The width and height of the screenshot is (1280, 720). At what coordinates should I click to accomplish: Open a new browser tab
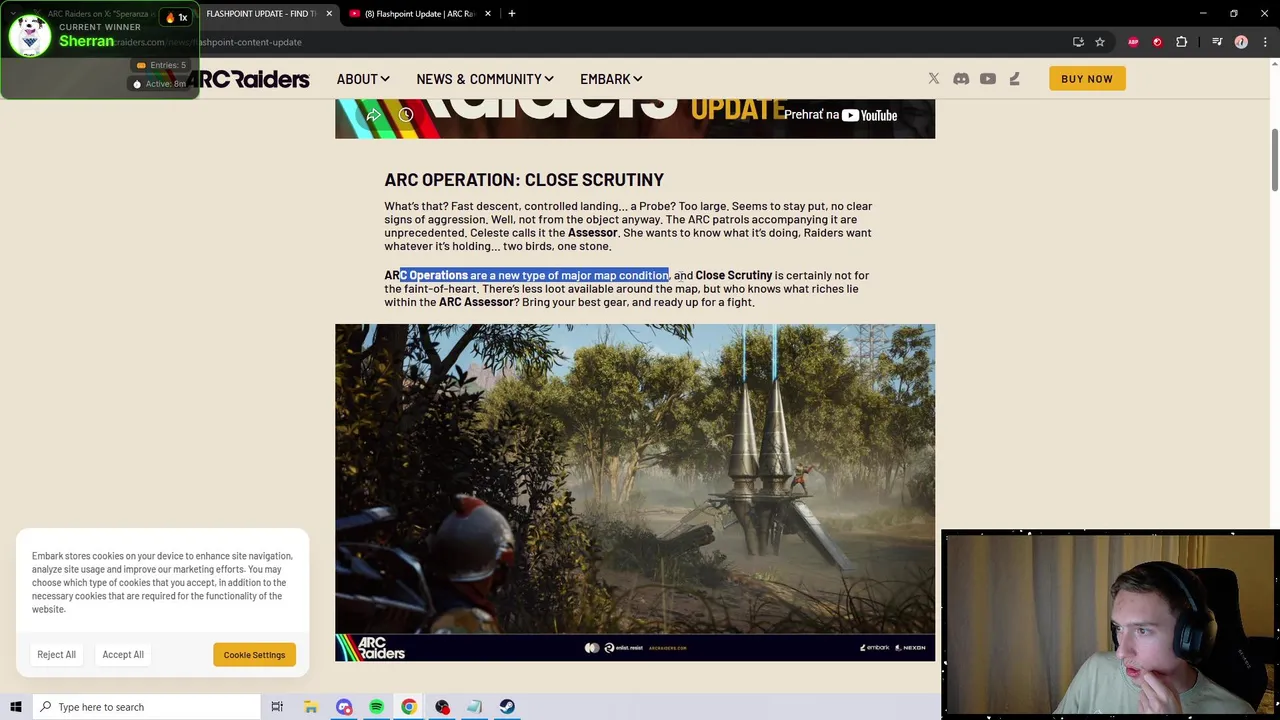tap(511, 14)
